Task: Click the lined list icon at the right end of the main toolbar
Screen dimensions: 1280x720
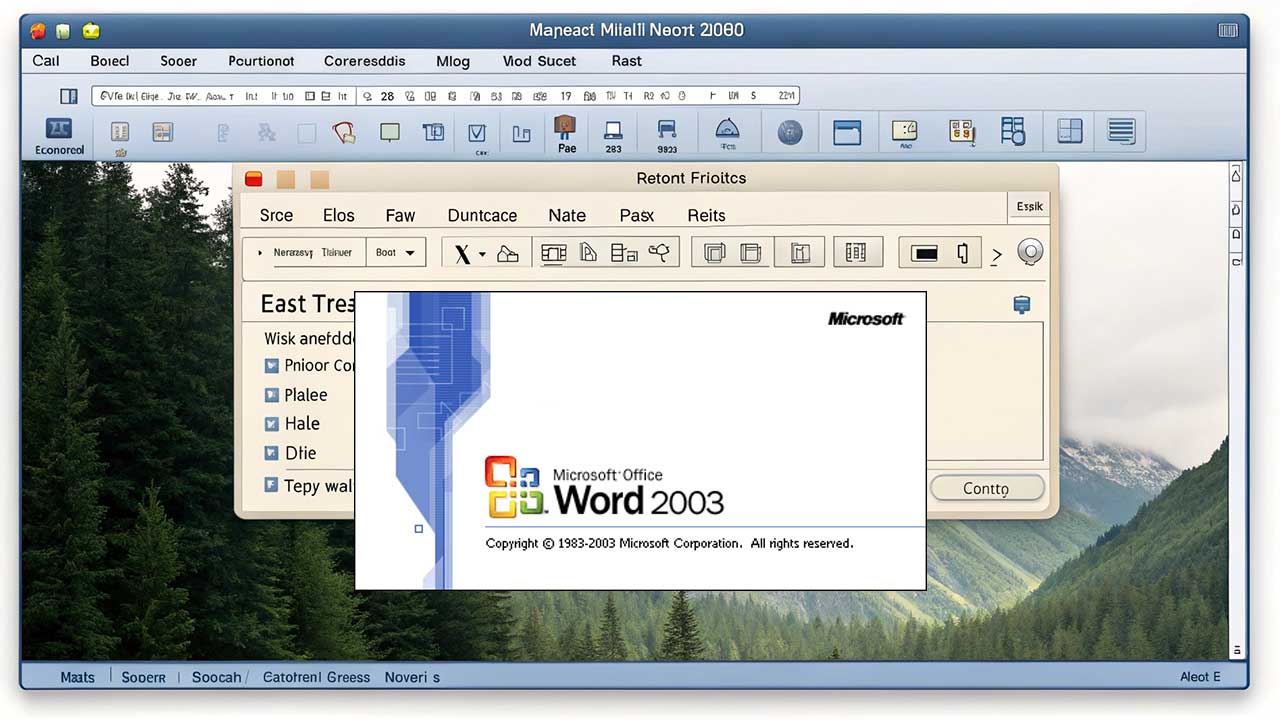Action: pyautogui.click(x=1121, y=131)
